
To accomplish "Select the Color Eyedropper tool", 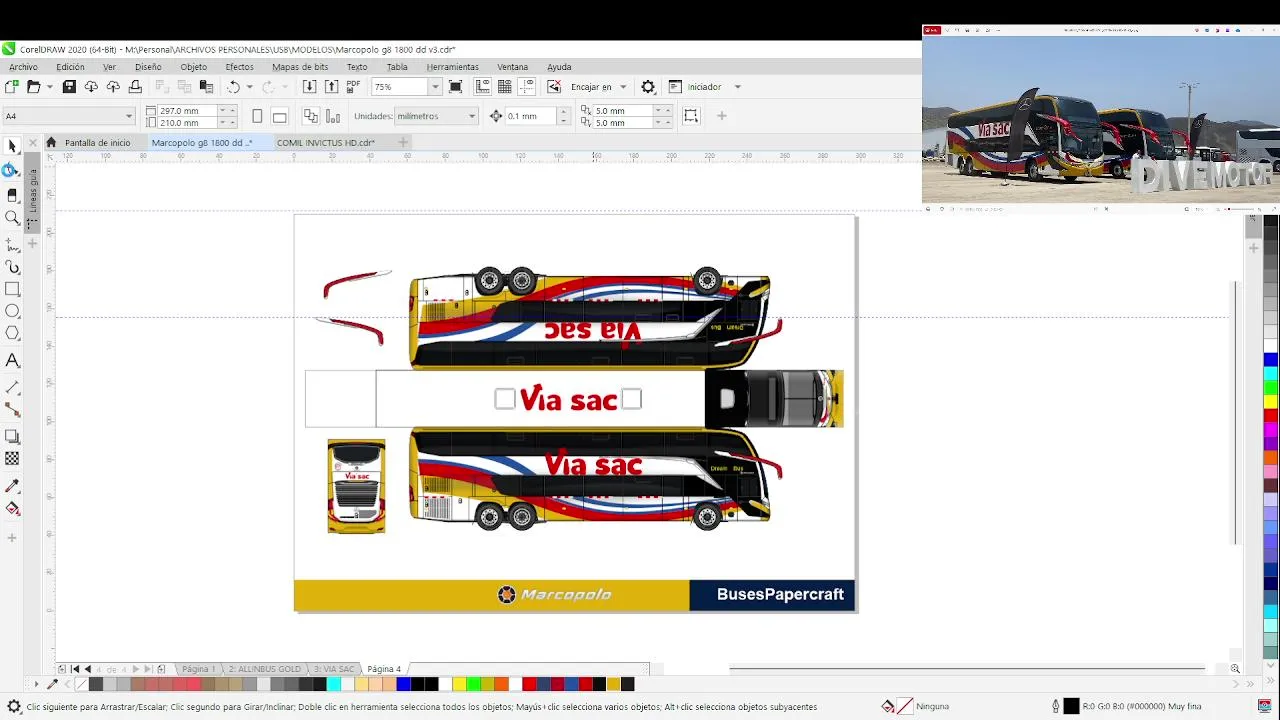I will 12,485.
